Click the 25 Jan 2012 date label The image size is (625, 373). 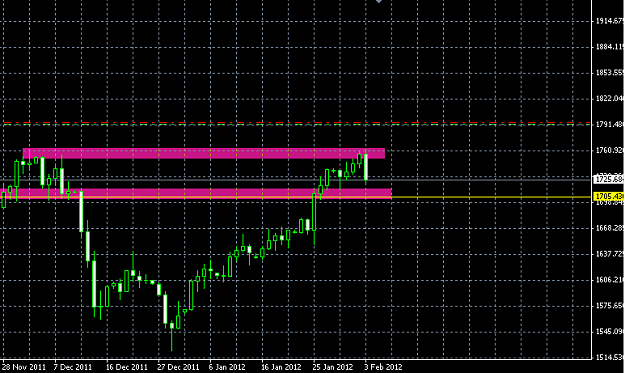click(x=333, y=367)
